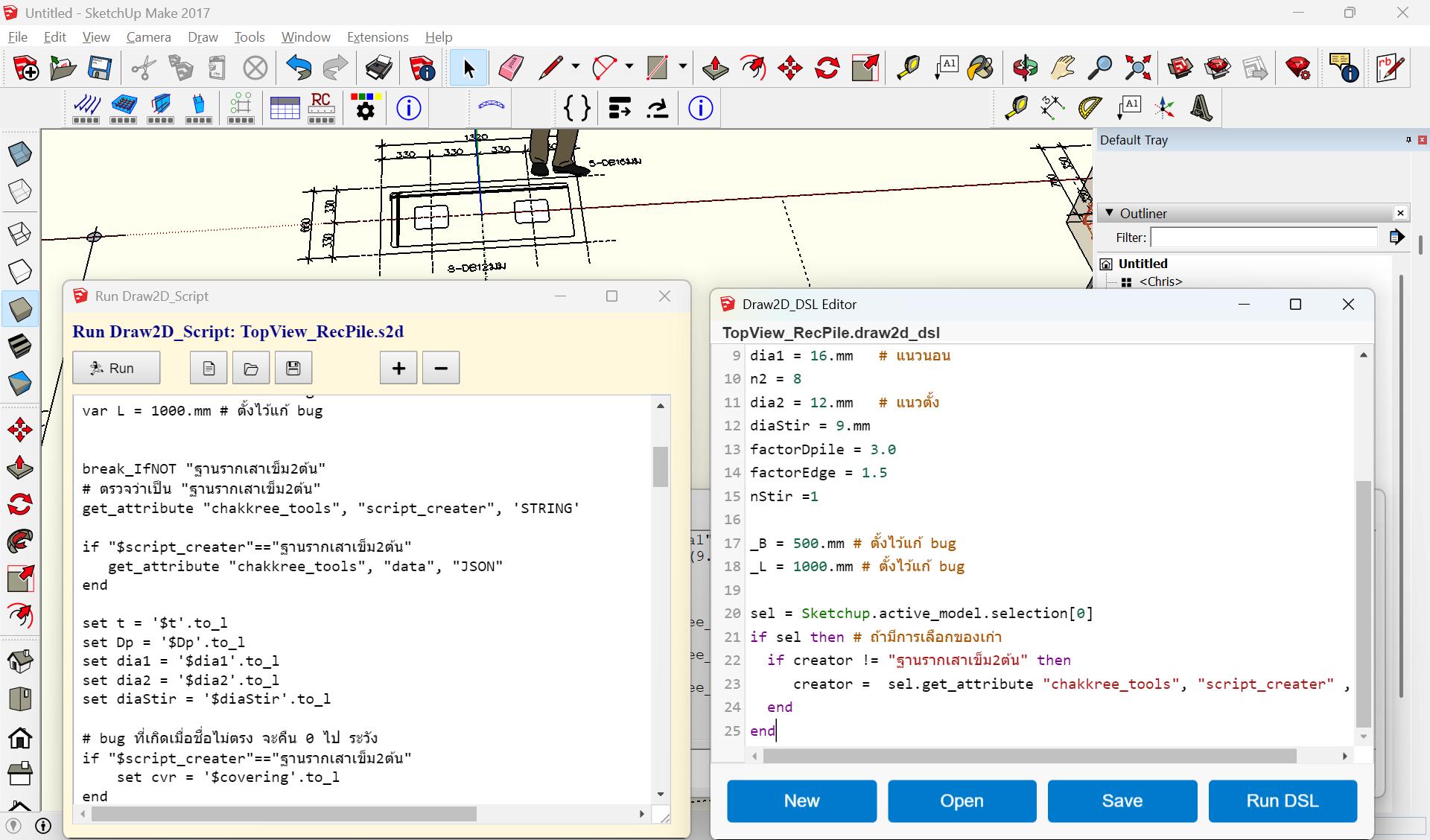Open the Draw menu
This screenshot has width=1430, height=840.
(203, 36)
